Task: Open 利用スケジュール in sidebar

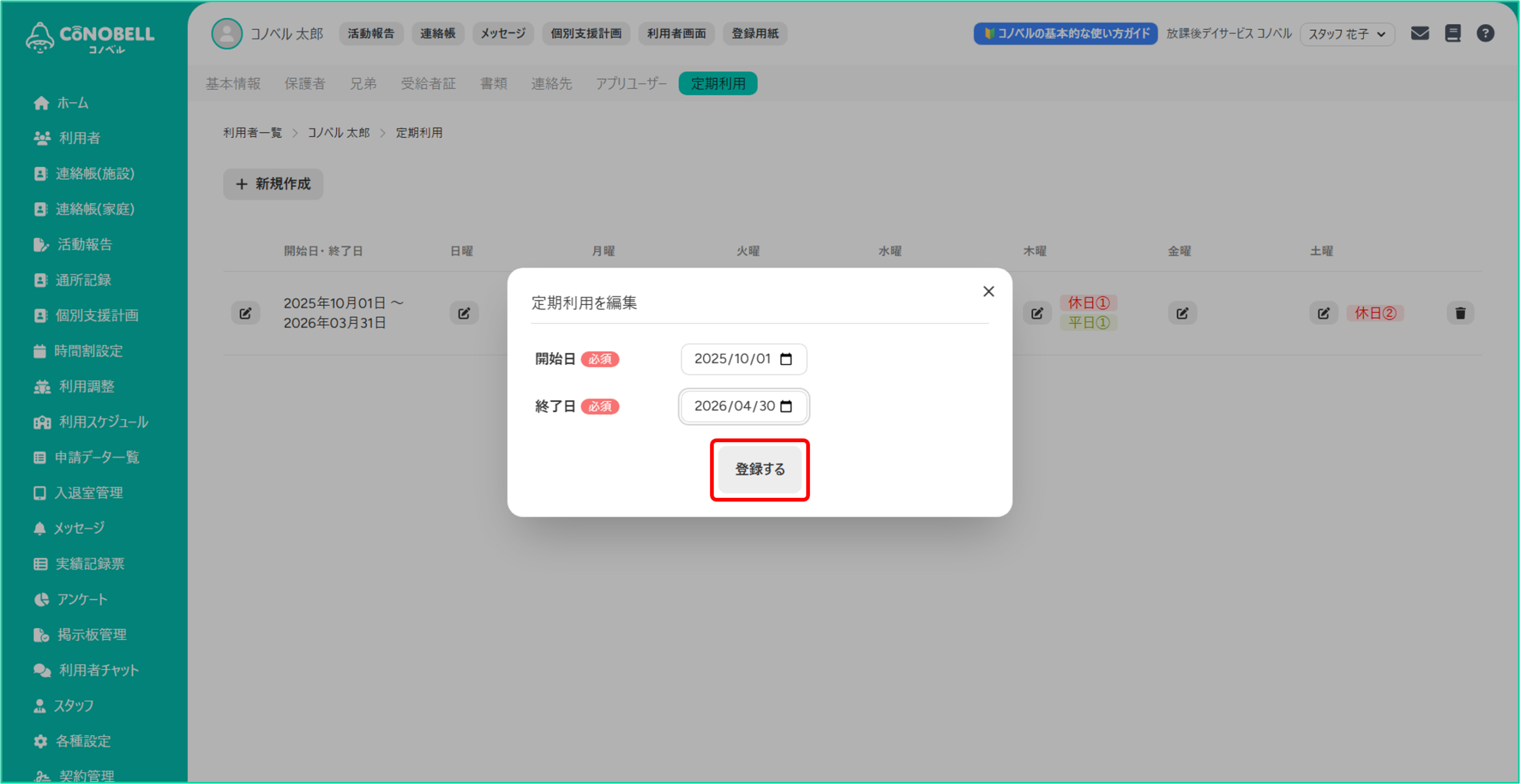Action: click(x=103, y=422)
